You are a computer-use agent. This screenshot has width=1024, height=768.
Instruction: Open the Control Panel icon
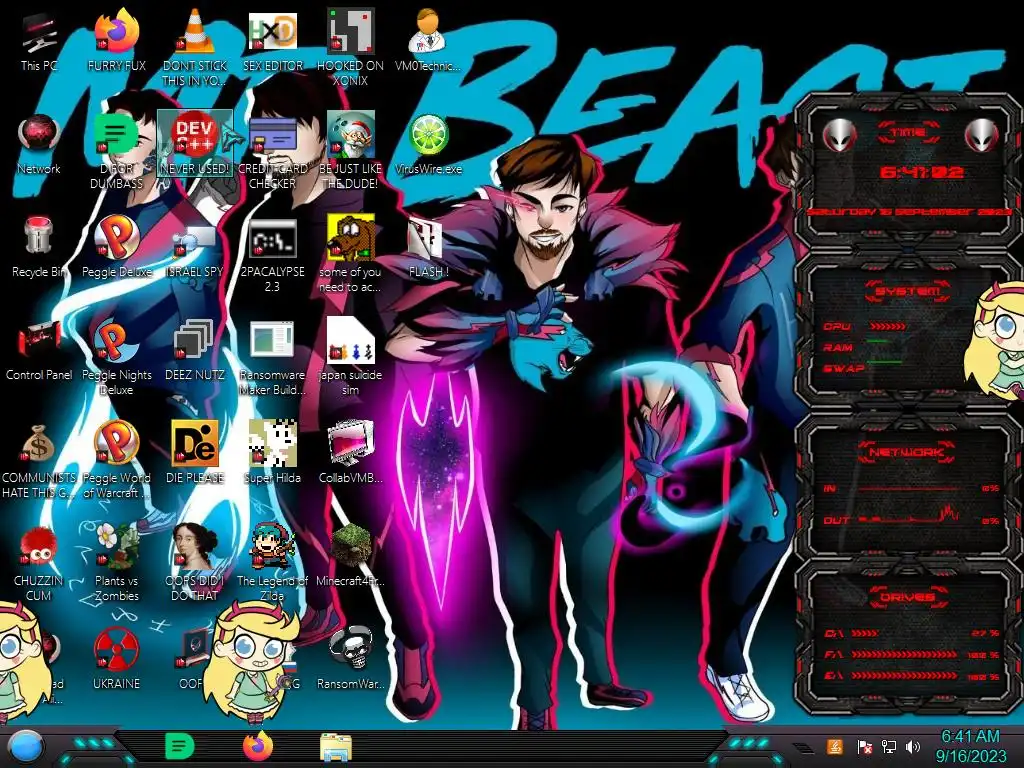pyautogui.click(x=39, y=350)
